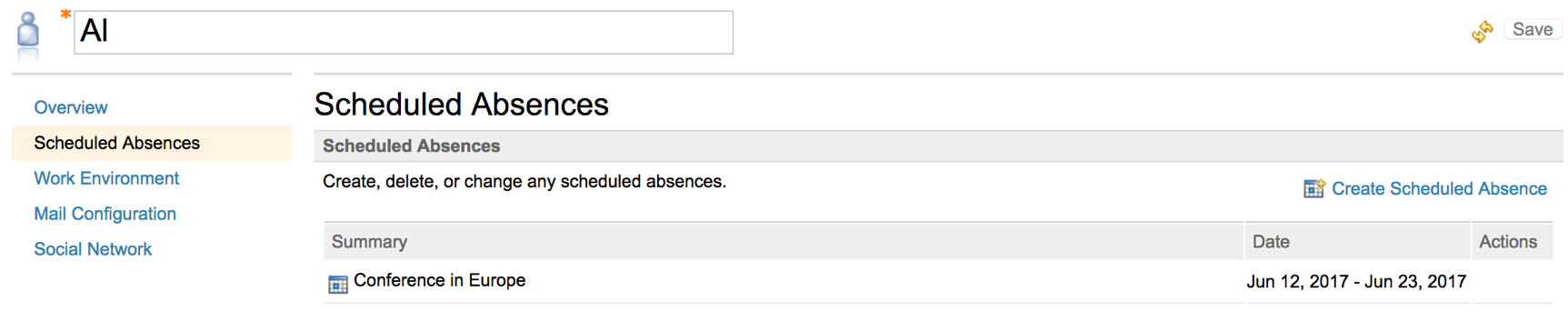Screen dimensions: 1568x332
Task: Select Scheduled Absences in the sidebar
Action: [x=116, y=143]
